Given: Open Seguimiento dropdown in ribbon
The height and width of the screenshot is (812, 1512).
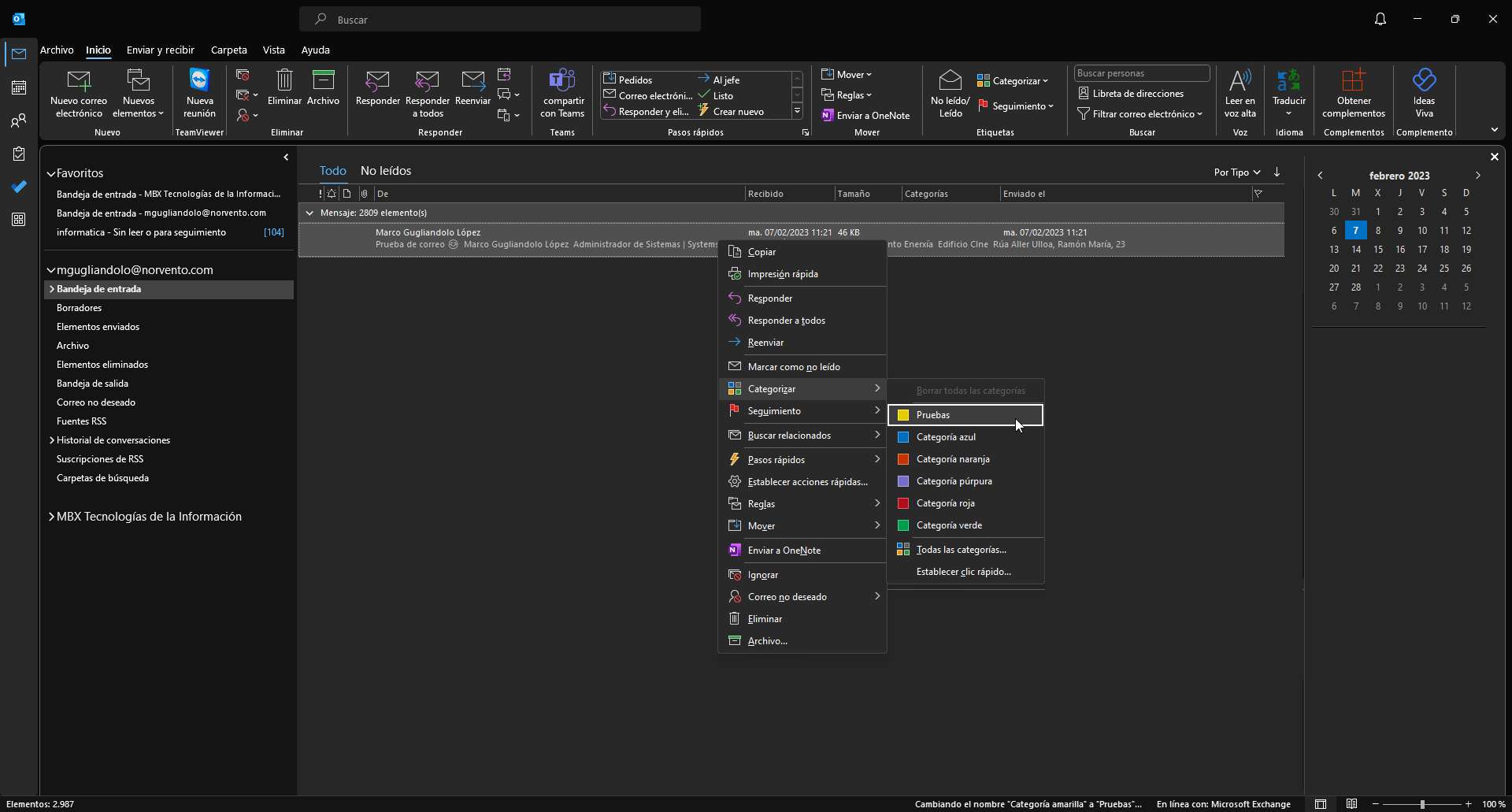Looking at the screenshot, I should (x=1016, y=106).
